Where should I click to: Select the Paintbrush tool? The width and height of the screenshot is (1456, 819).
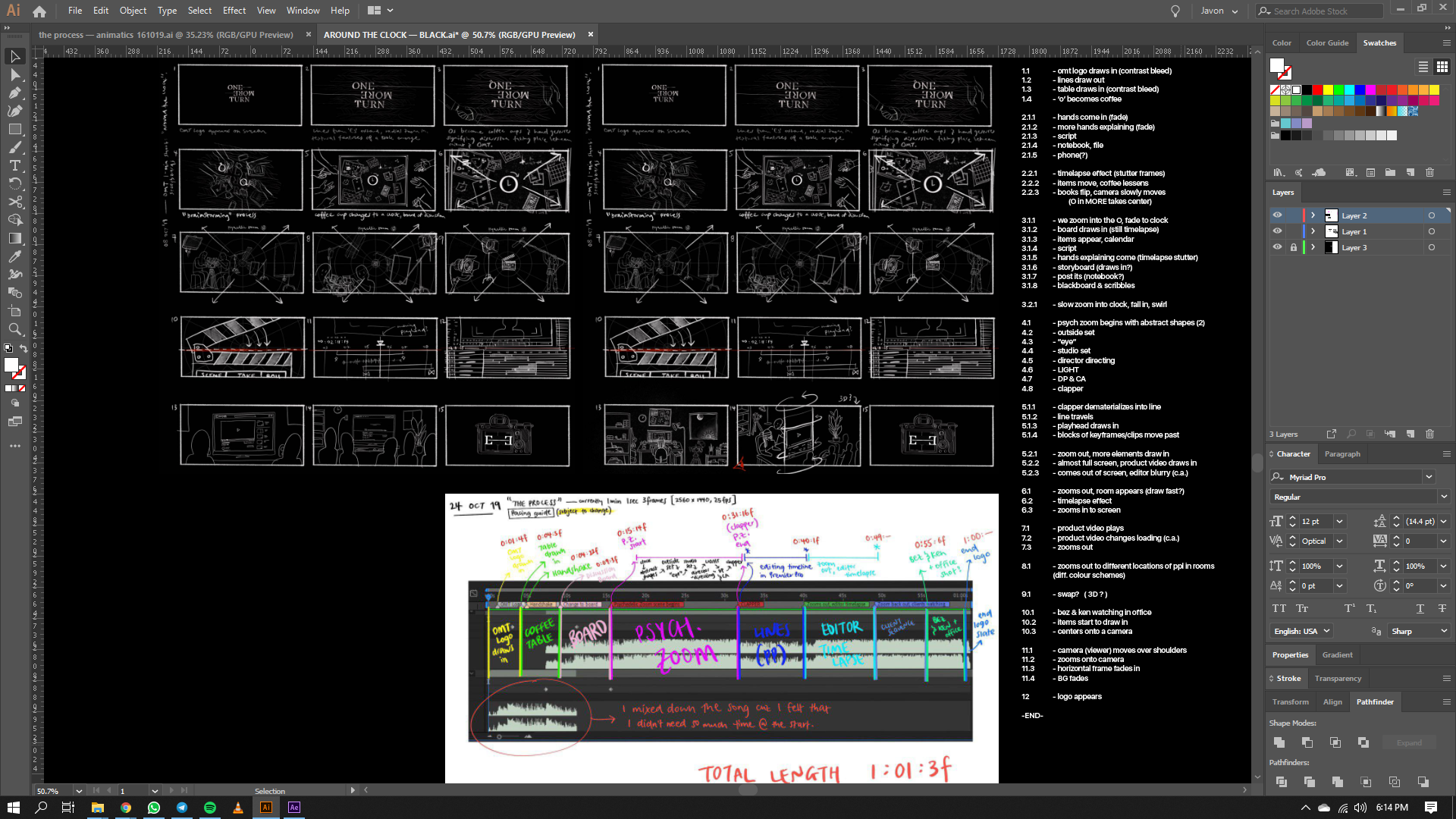[14, 148]
